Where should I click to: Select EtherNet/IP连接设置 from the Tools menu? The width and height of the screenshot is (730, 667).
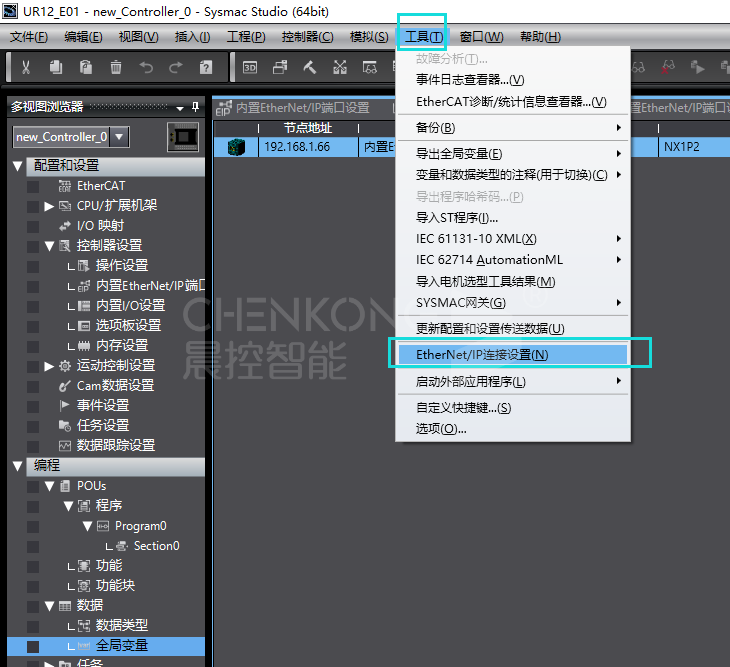click(x=473, y=354)
